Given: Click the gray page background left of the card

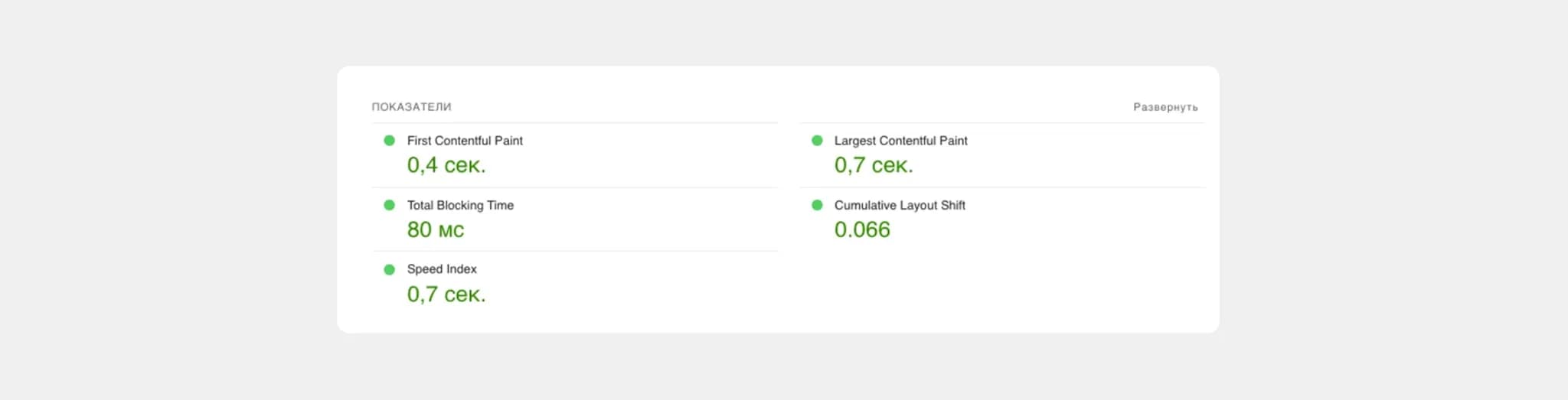Looking at the screenshot, I should point(168,199).
